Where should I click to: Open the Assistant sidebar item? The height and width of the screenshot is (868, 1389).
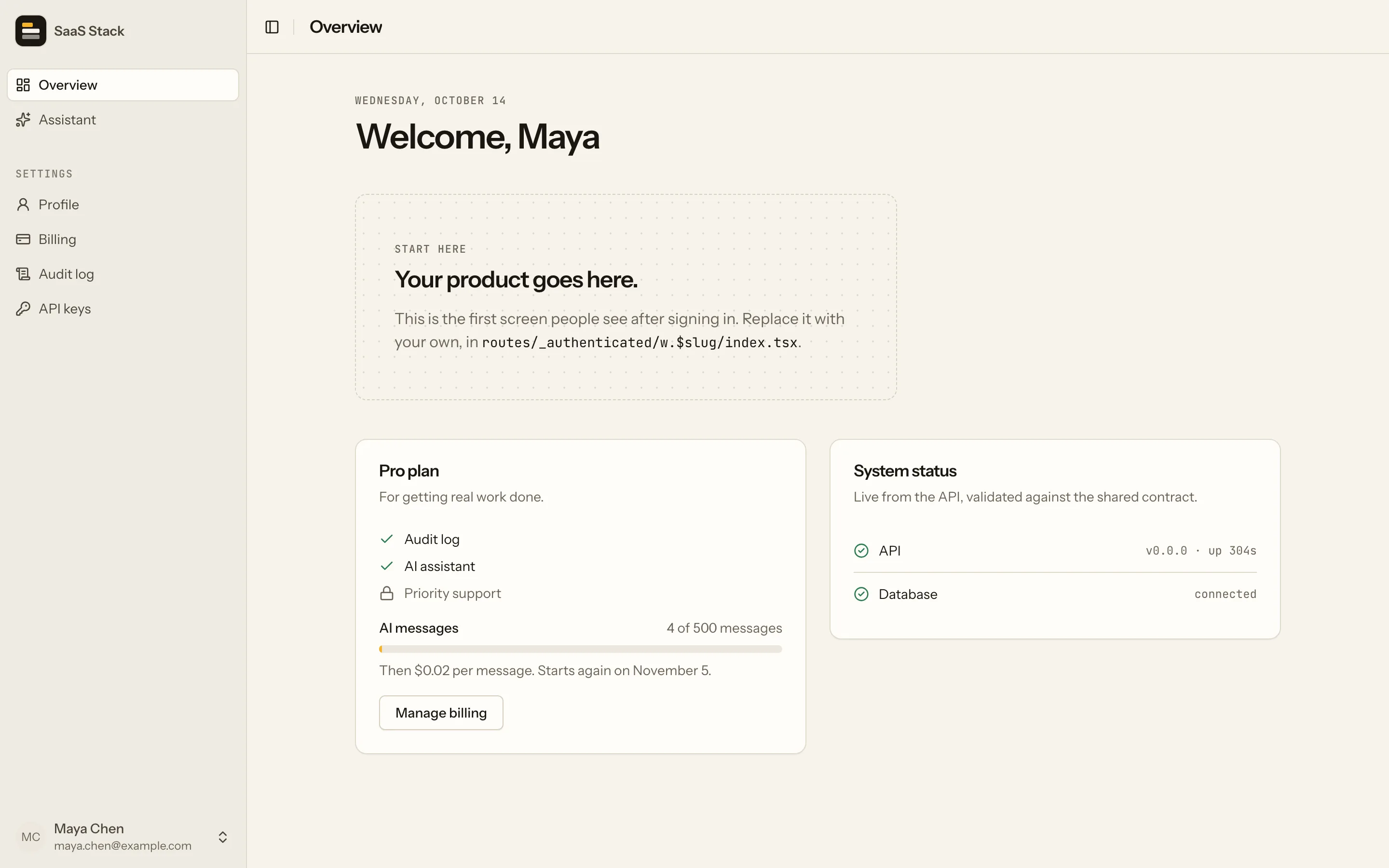(x=123, y=120)
